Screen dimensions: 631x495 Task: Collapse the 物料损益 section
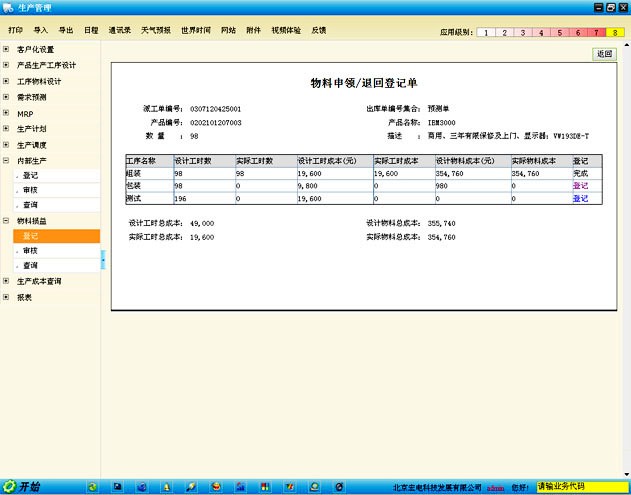pyautogui.click(x=6, y=220)
